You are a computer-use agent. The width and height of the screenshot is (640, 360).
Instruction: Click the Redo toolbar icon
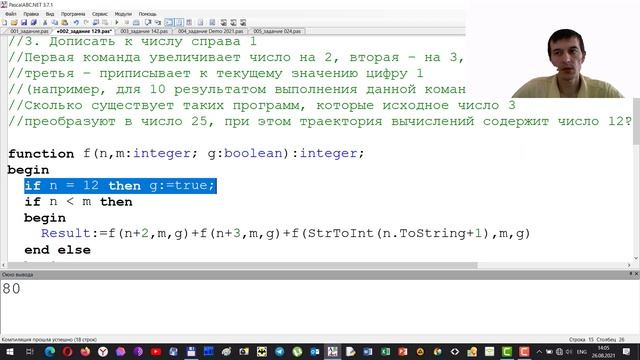(86, 22)
